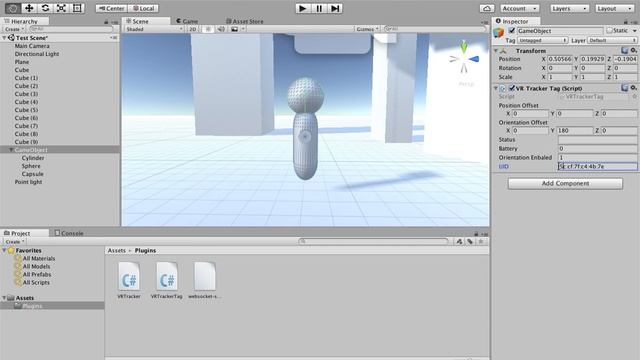Open Project Create dropdown

pos(15,242)
